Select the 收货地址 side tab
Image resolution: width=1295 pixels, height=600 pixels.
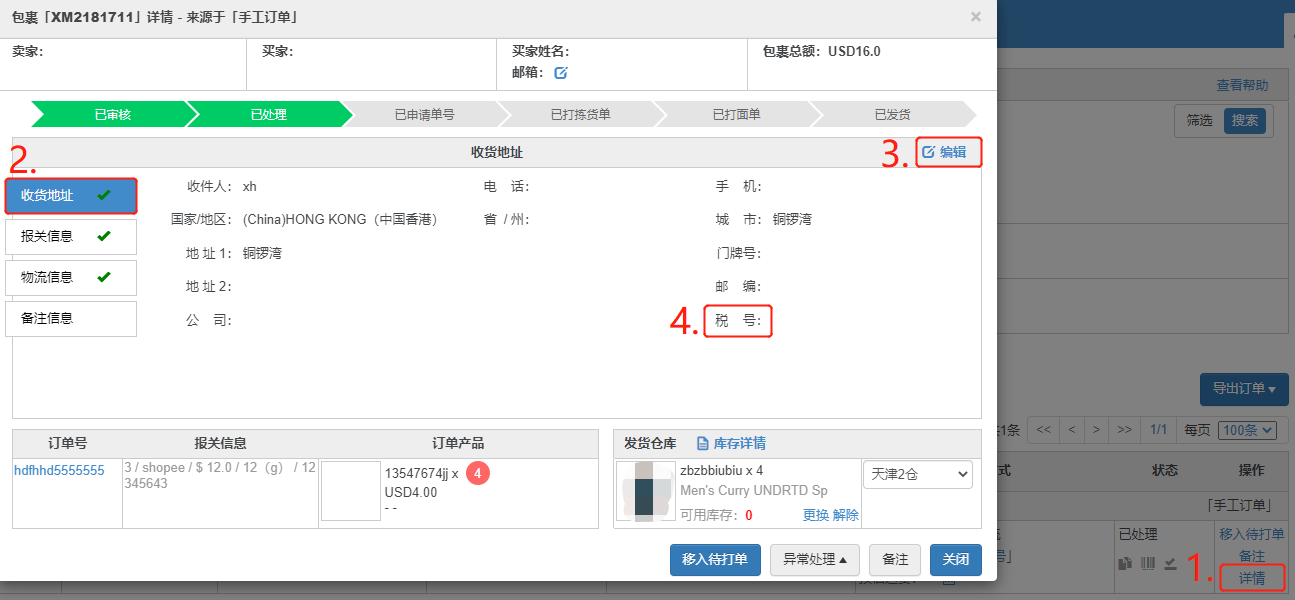pyautogui.click(x=71, y=195)
